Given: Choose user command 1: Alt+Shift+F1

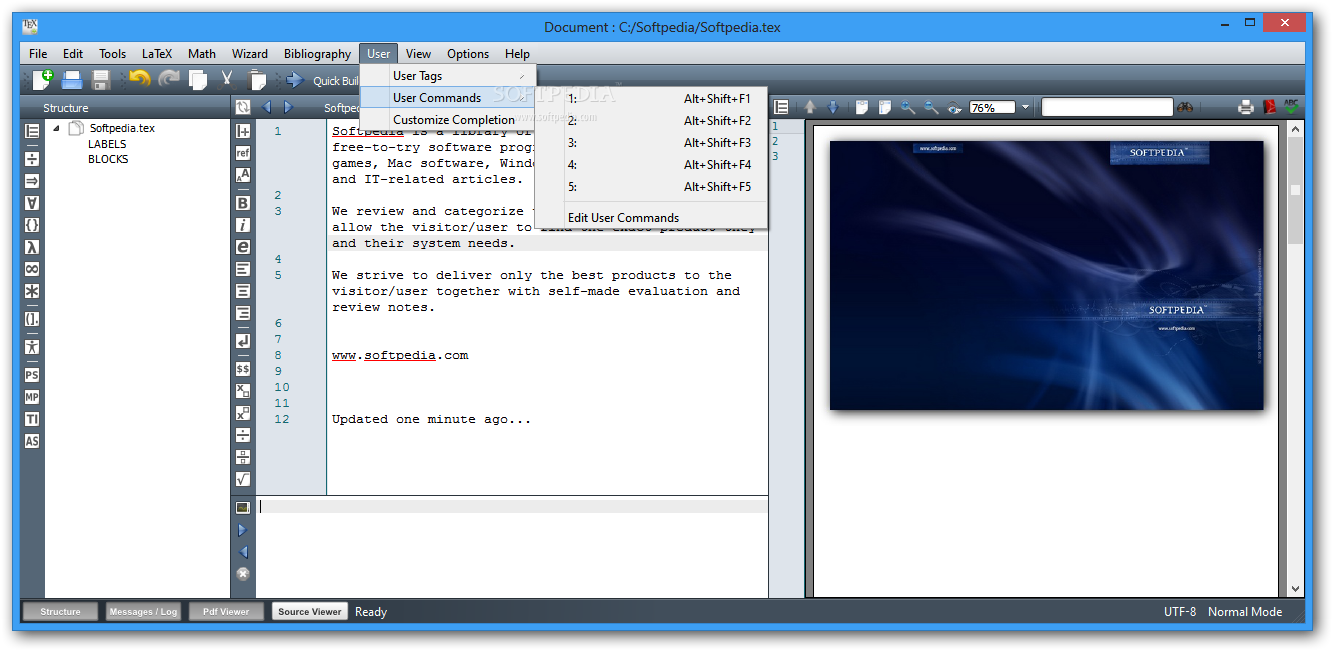Looking at the screenshot, I should coord(651,99).
